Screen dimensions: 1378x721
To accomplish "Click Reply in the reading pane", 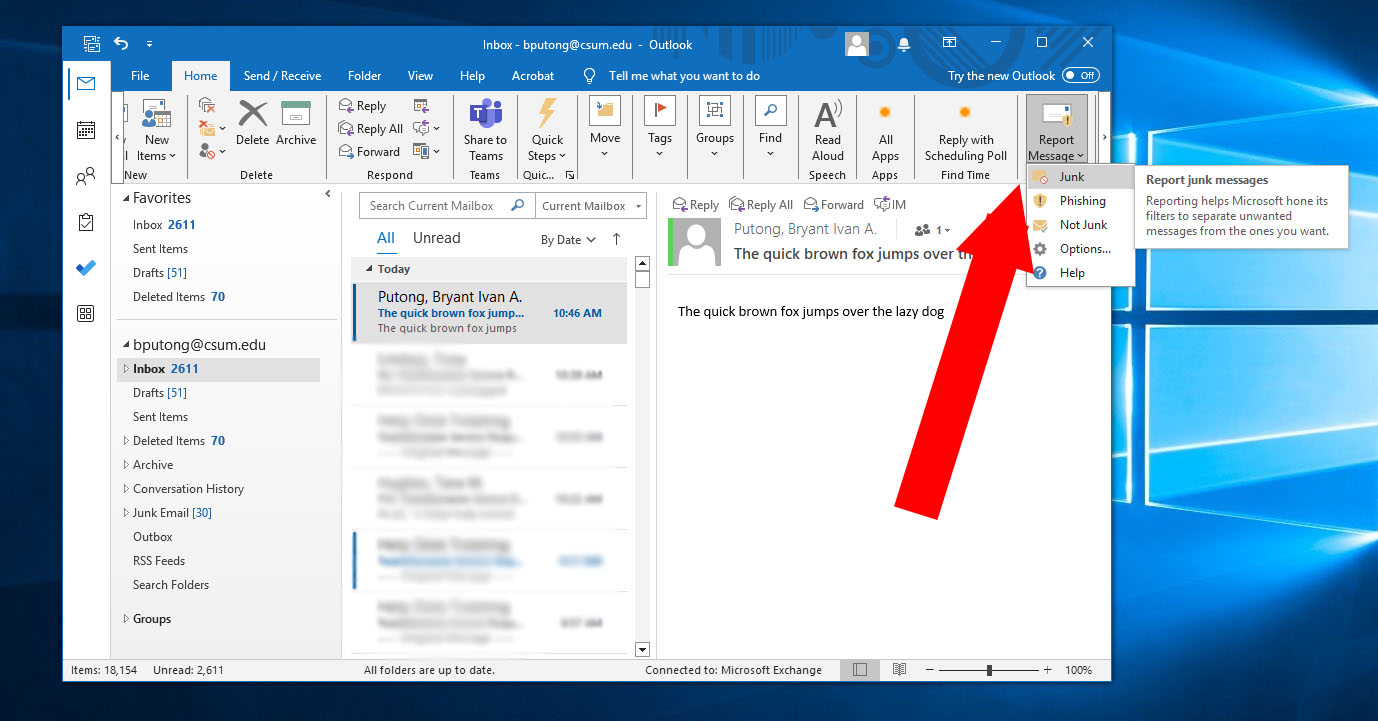I will (695, 204).
